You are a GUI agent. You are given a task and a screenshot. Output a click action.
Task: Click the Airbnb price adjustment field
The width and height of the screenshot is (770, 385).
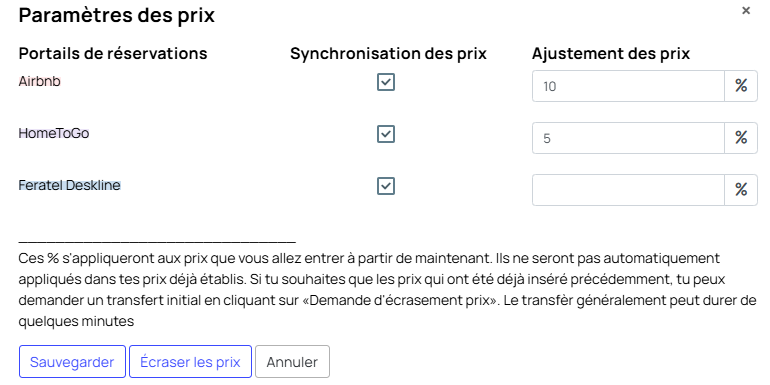628,86
